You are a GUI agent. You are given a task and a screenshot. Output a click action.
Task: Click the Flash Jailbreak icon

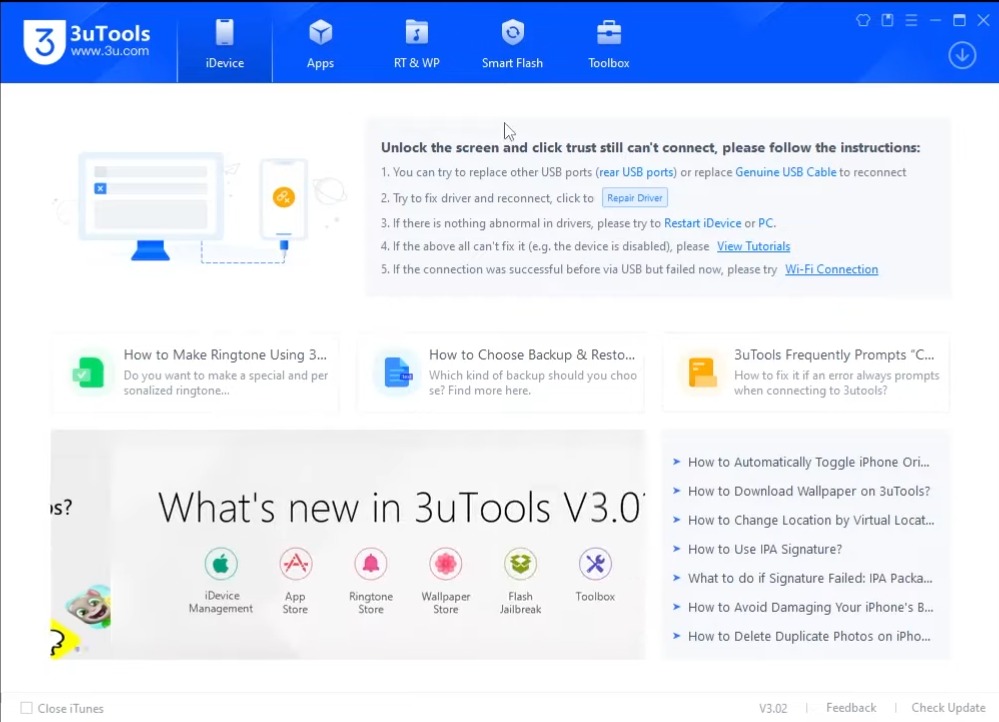(x=521, y=563)
